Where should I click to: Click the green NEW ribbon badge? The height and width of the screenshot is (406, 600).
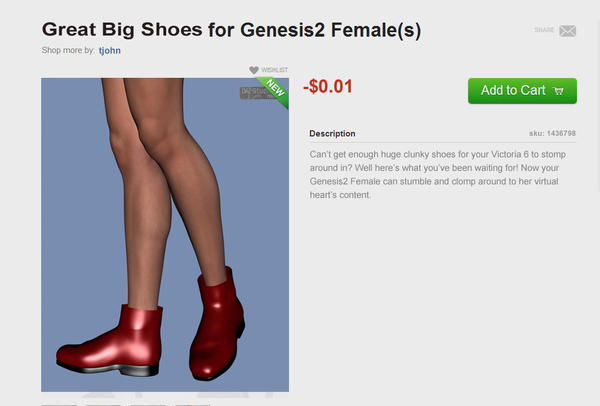click(274, 91)
